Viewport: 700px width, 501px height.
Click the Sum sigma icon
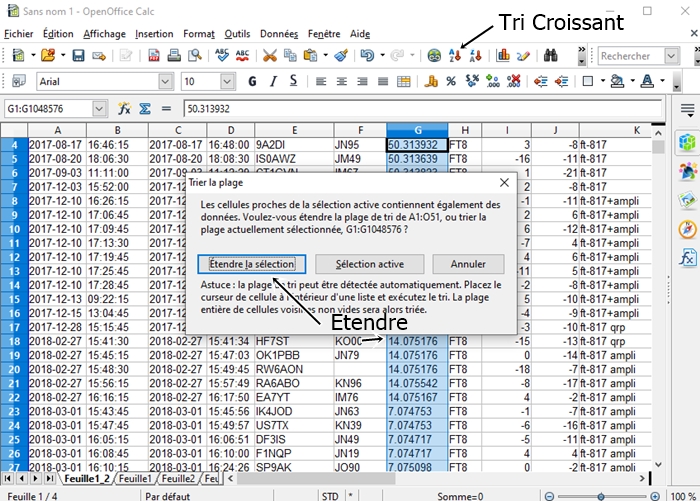(x=145, y=109)
